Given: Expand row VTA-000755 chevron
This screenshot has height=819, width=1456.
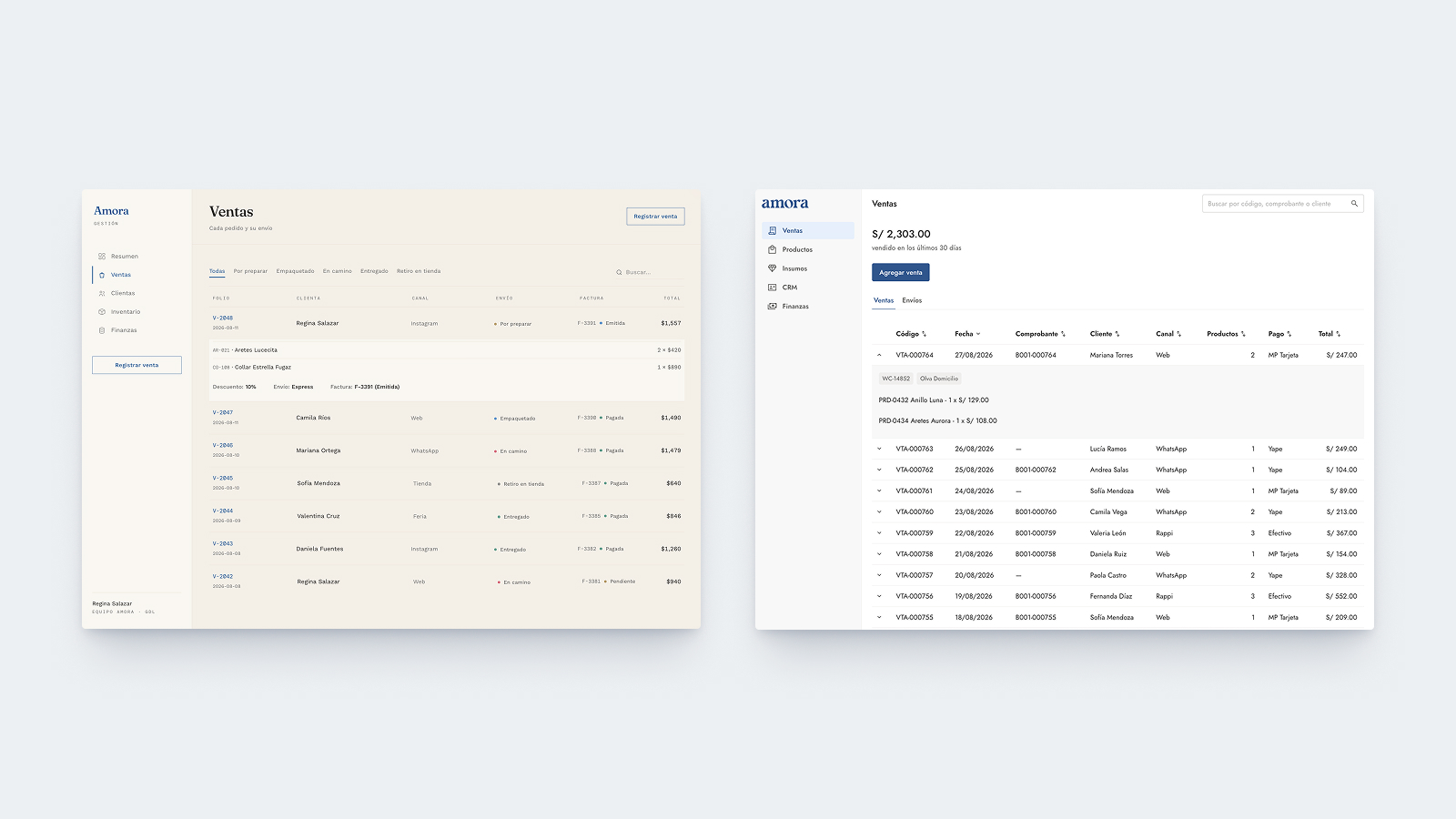Looking at the screenshot, I should [879, 618].
